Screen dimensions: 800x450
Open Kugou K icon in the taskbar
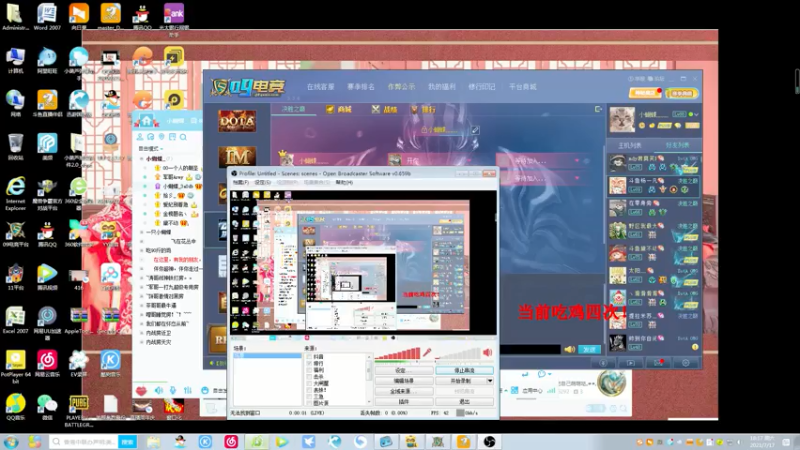[x=205, y=441]
